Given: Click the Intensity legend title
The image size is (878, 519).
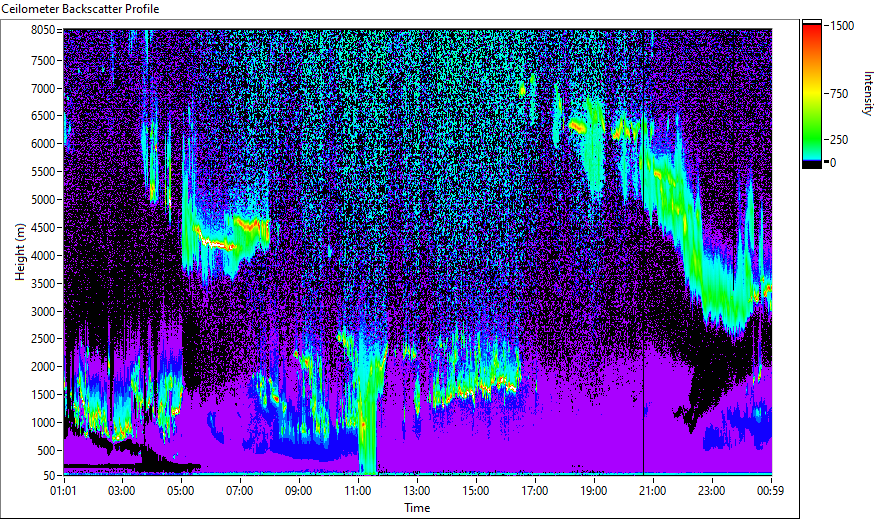Looking at the screenshot, I should [868, 93].
